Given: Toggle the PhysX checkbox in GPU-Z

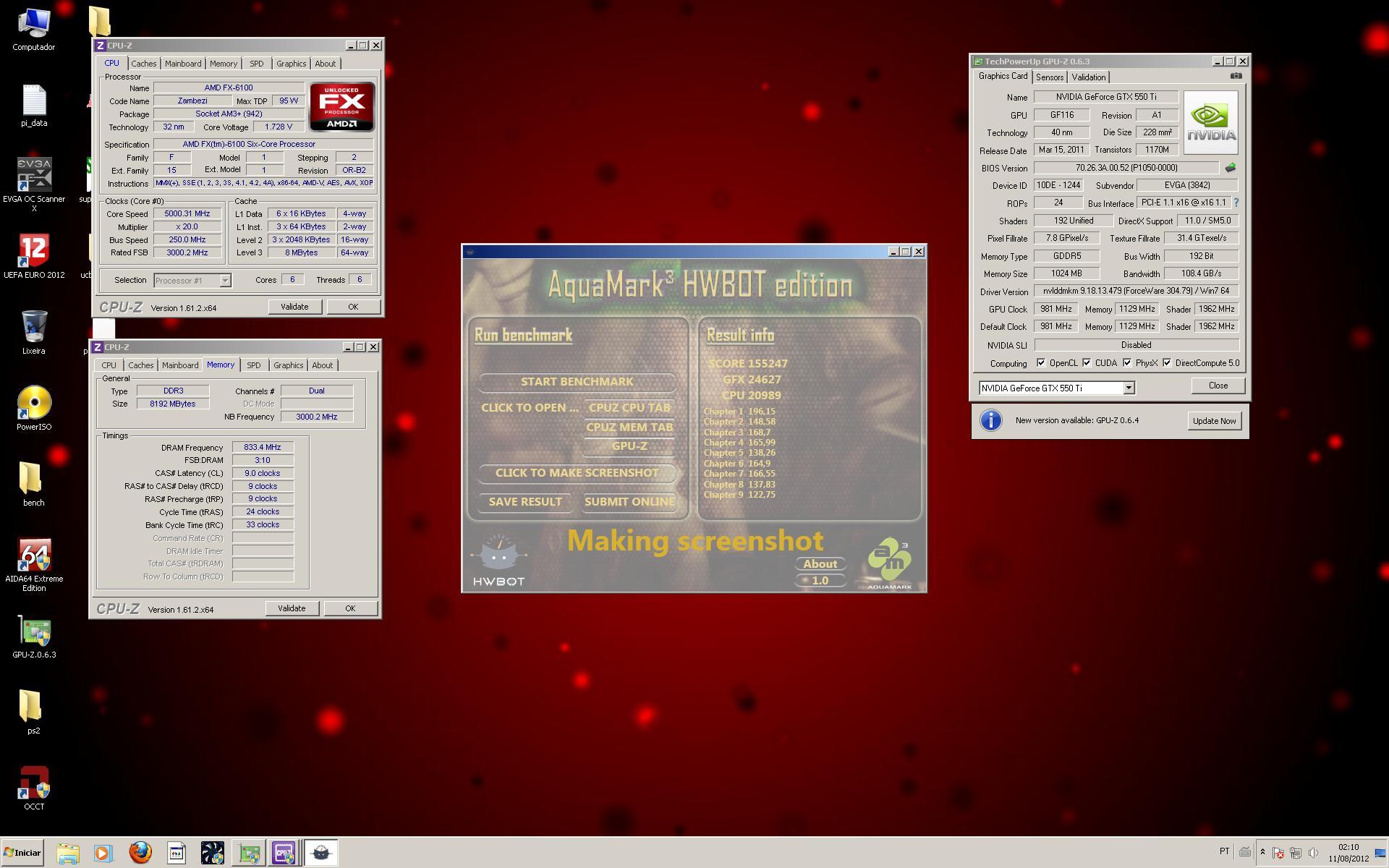Looking at the screenshot, I should pos(1127,363).
